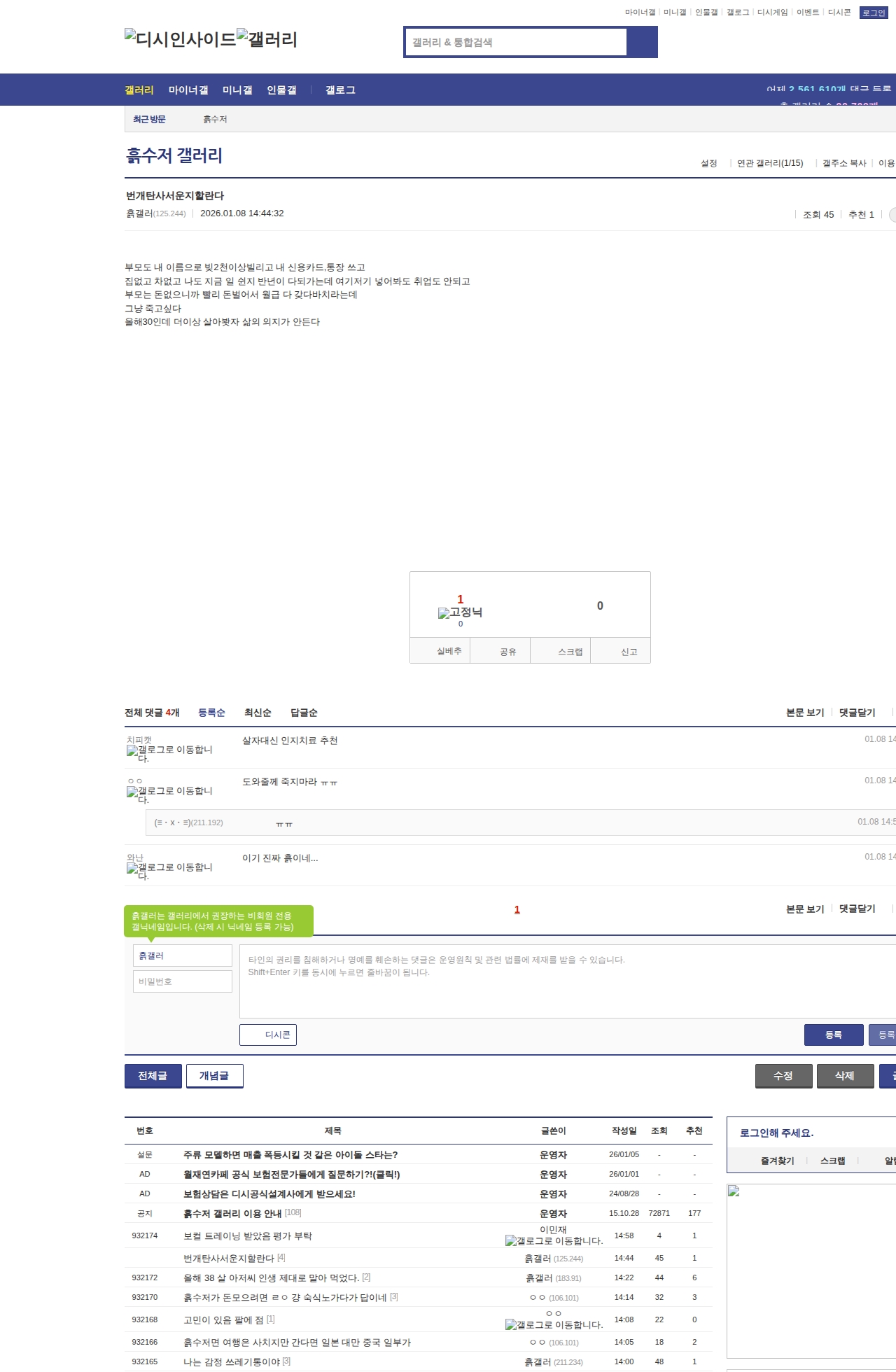Click the search submit button beside search box
The image size is (896, 1372).
642,42
